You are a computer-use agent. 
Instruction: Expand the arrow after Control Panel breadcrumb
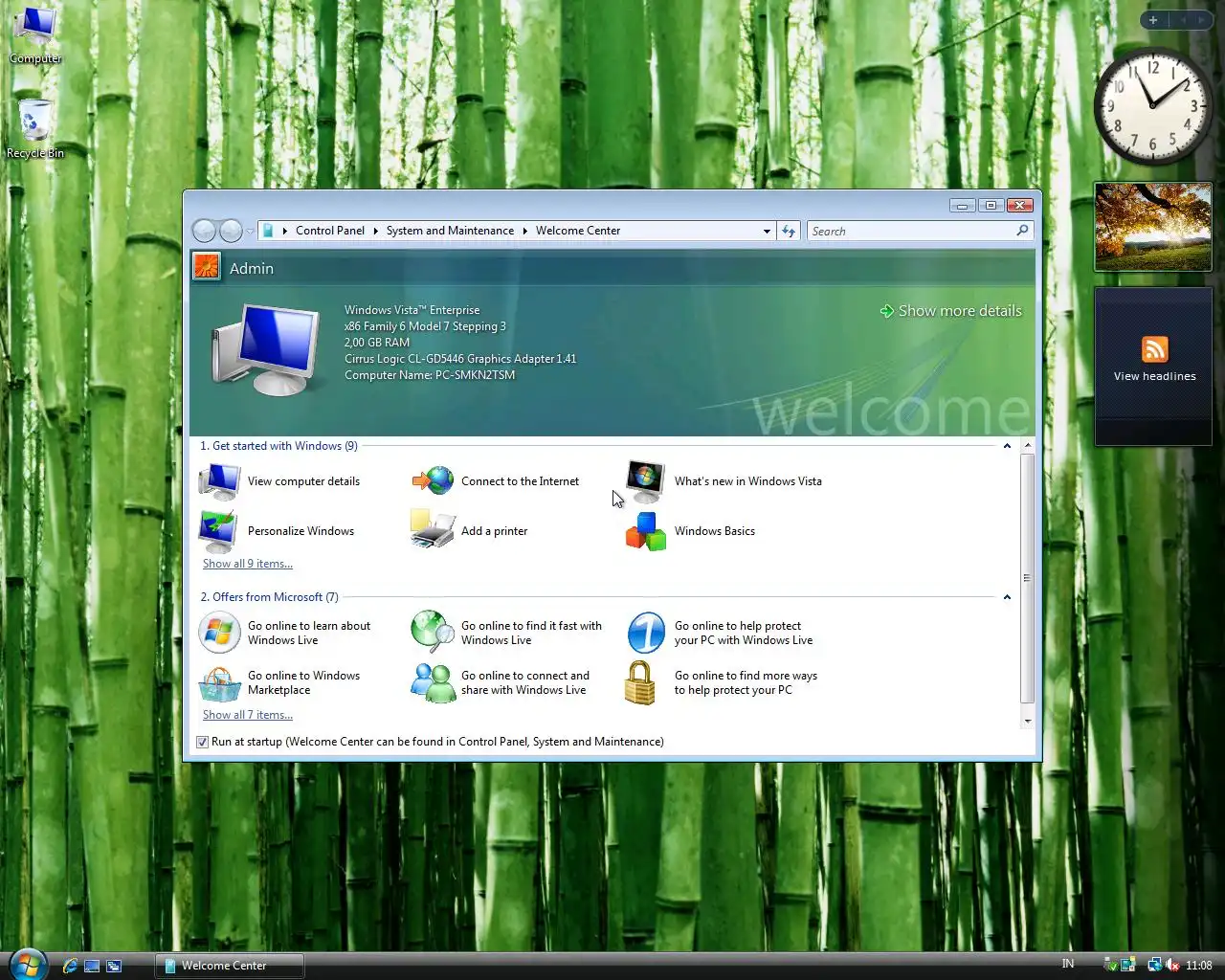[376, 231]
